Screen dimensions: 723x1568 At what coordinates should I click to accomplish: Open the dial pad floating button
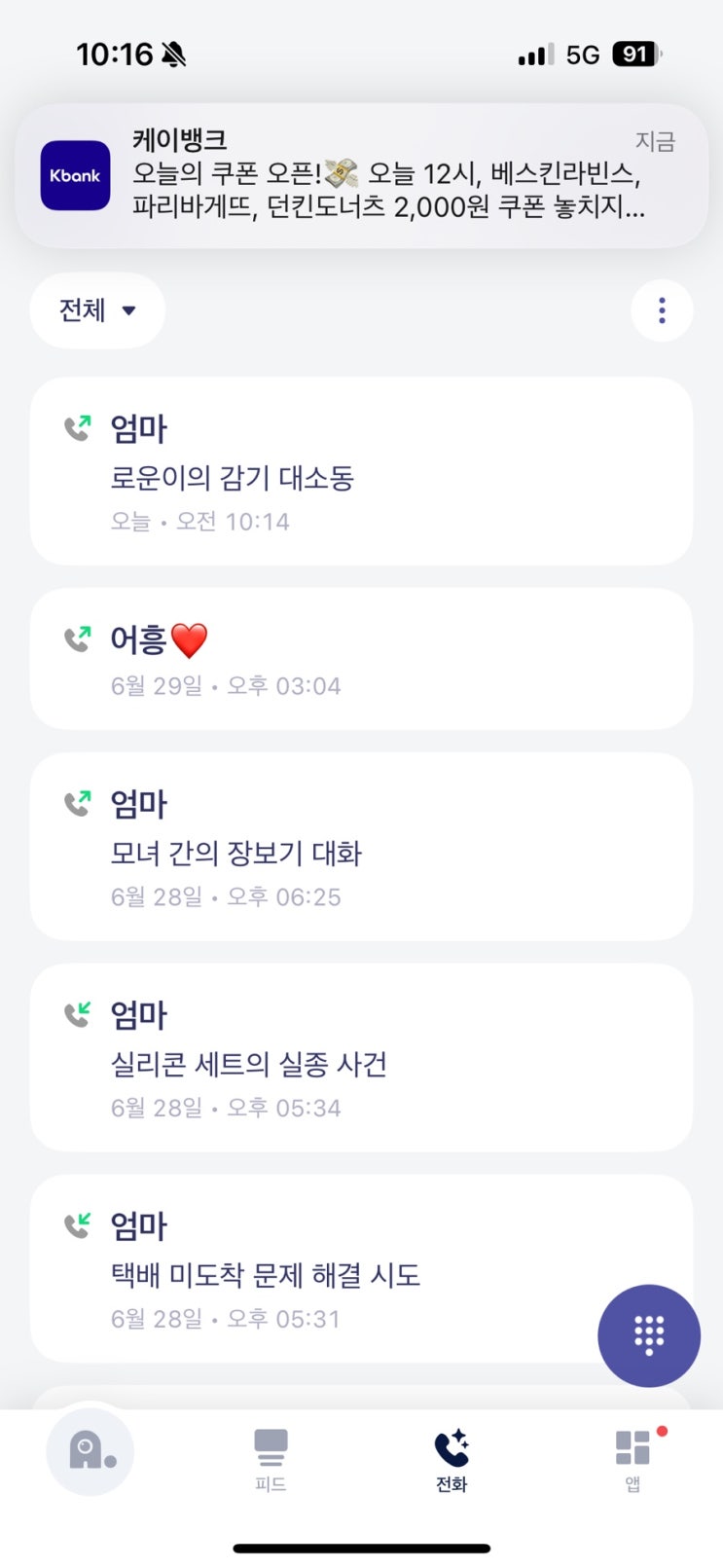pyautogui.click(x=649, y=1334)
